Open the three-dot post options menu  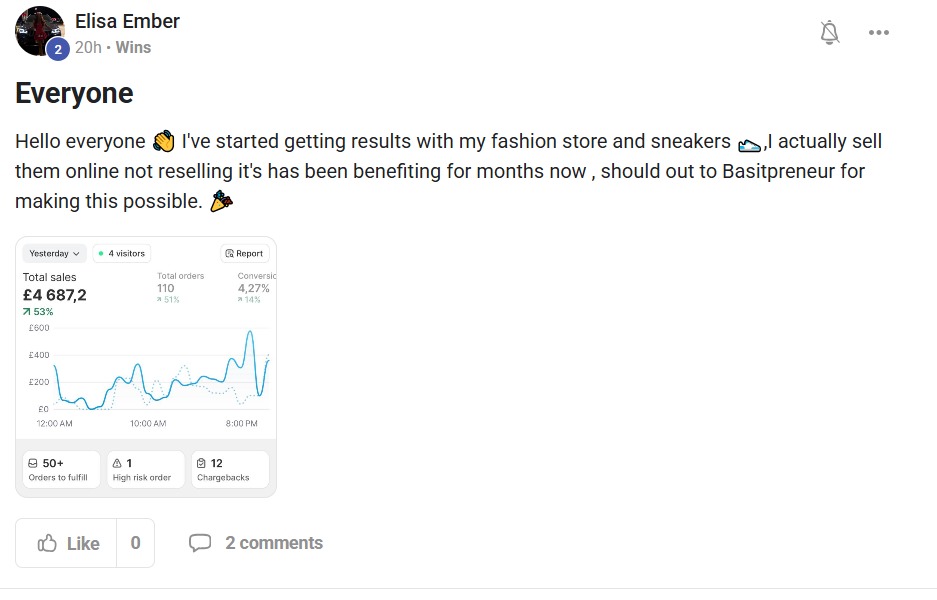coord(878,32)
